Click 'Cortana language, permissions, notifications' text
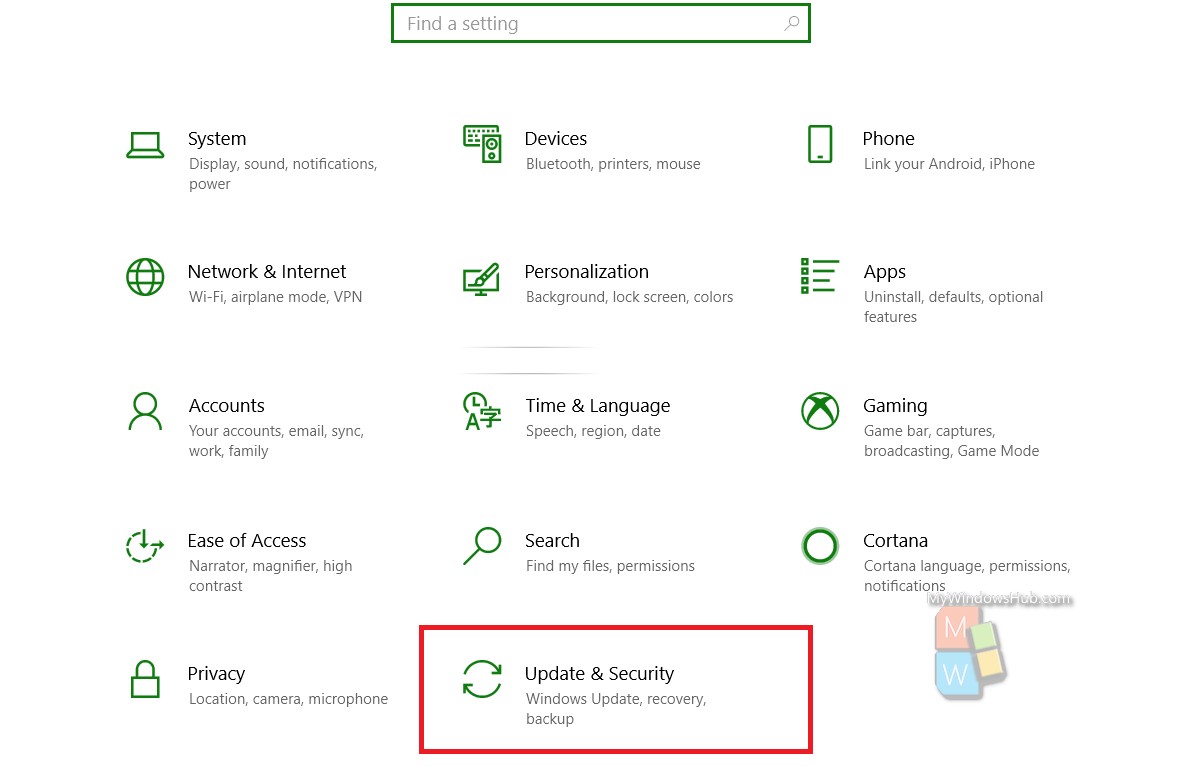Screen dimensions: 1182x767 [x=967, y=576]
